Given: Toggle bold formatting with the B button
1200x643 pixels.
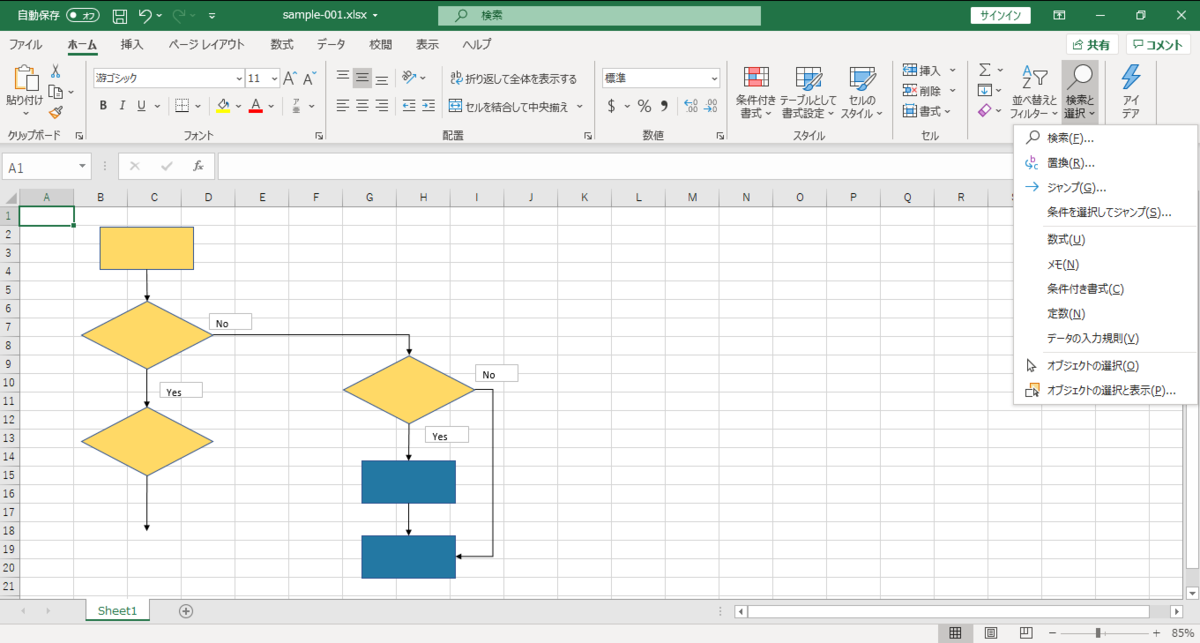Looking at the screenshot, I should 103,104.
